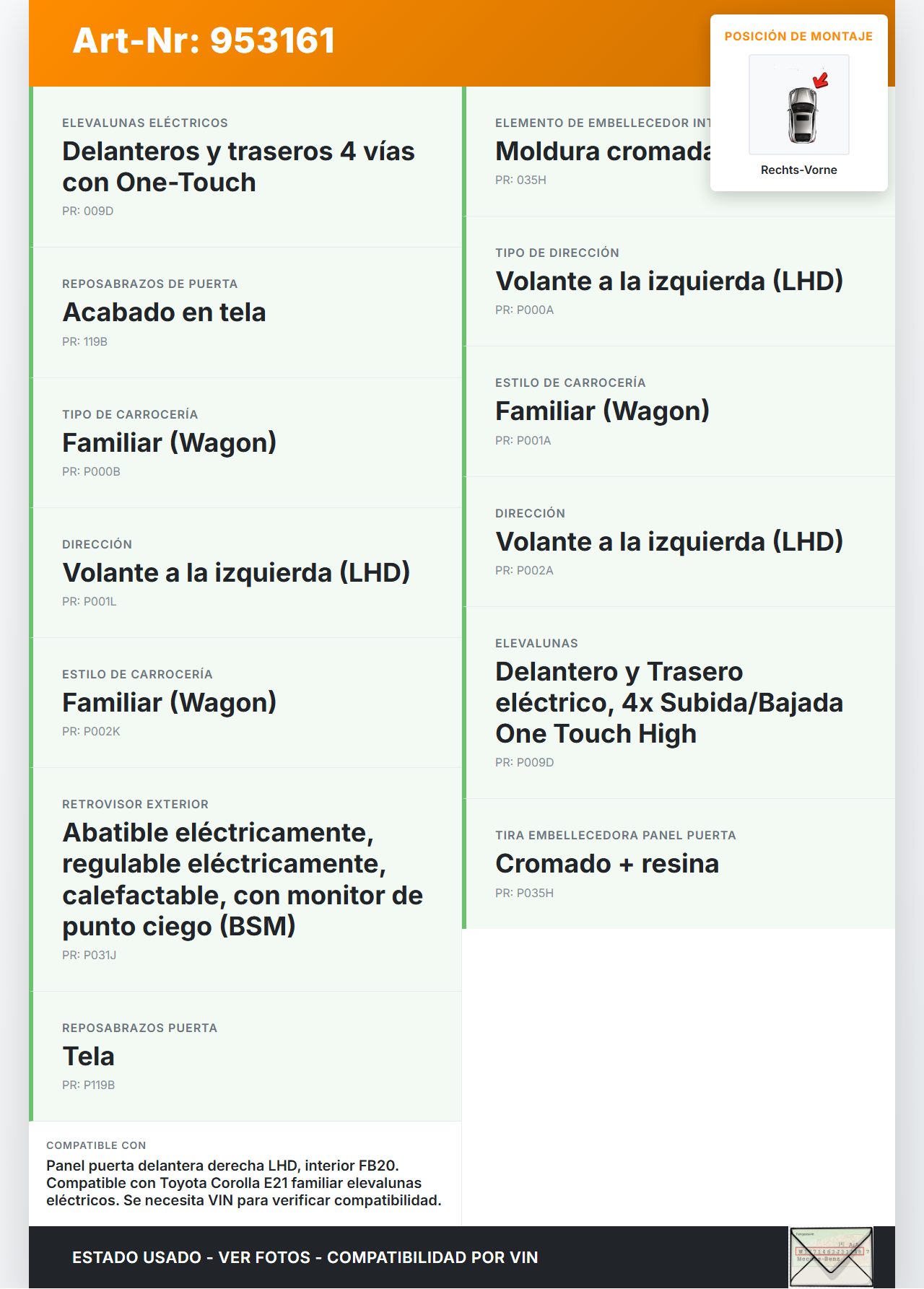
Task: Click the Art-Nr 953161 heading
Action: click(x=204, y=40)
